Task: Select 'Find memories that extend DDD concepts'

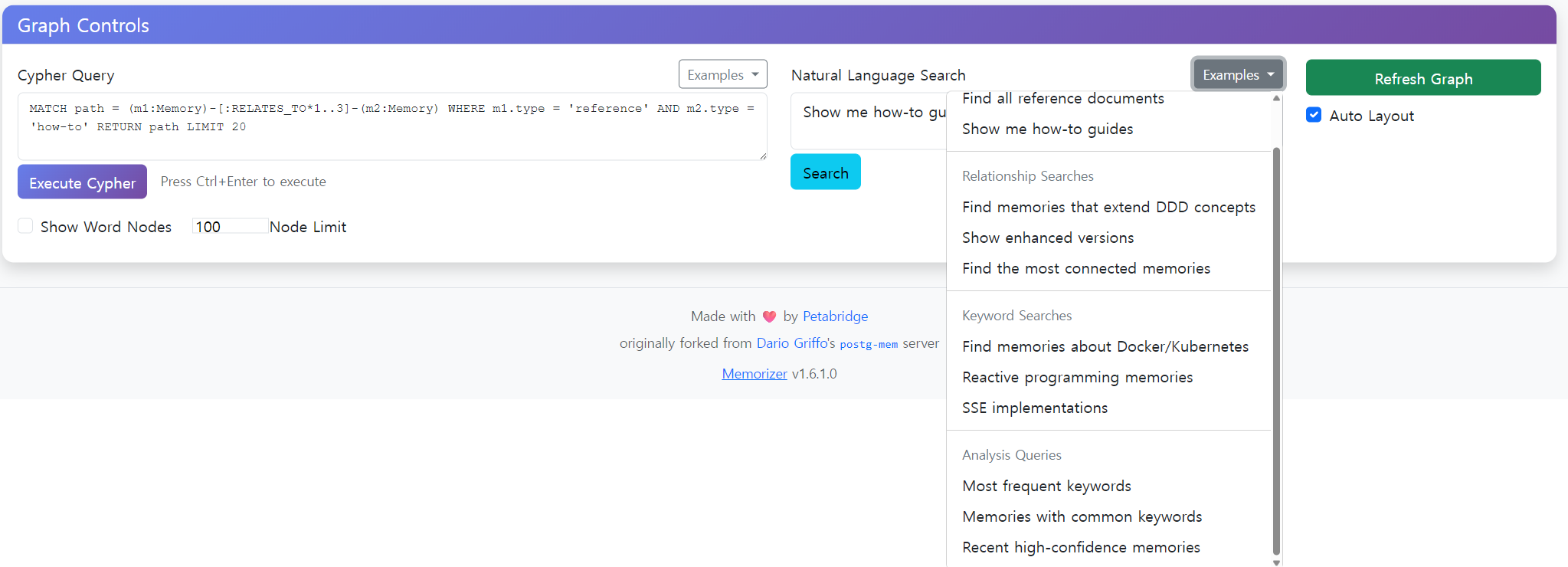Action: 1108,207
